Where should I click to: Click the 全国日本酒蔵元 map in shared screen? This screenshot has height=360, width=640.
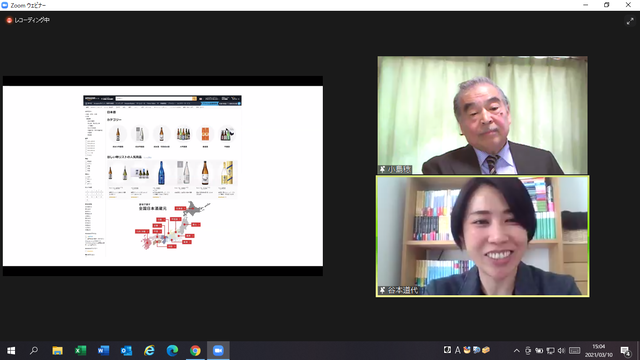(173, 225)
